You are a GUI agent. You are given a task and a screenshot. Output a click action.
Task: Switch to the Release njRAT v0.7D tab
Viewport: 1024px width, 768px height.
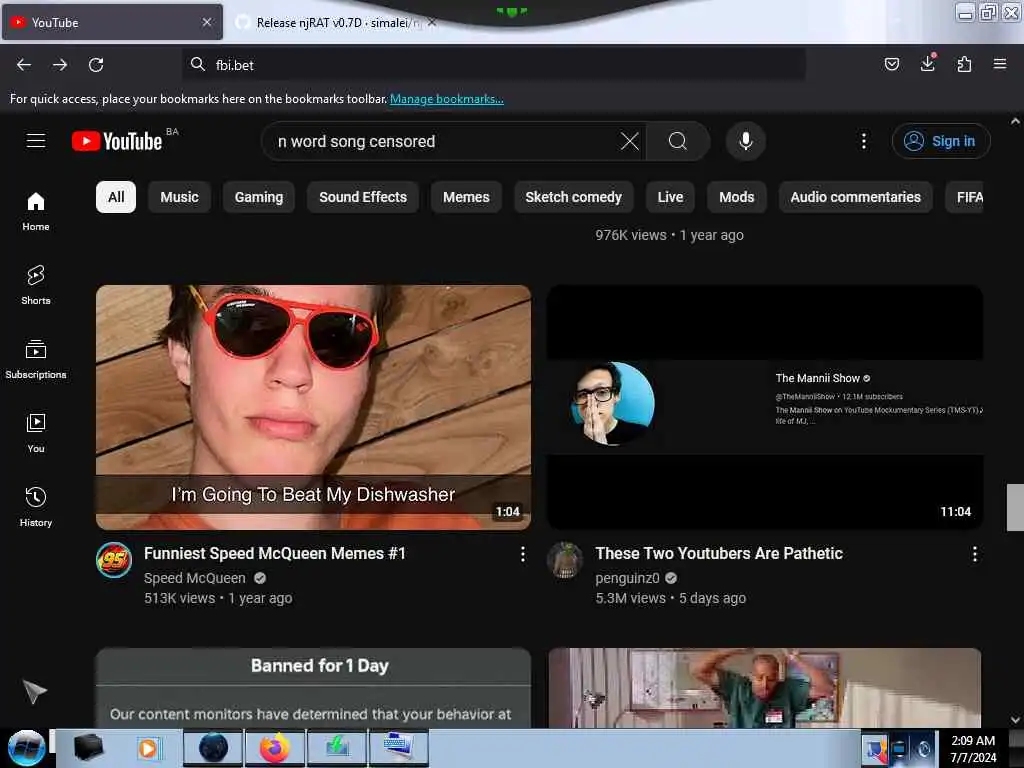coord(336,22)
